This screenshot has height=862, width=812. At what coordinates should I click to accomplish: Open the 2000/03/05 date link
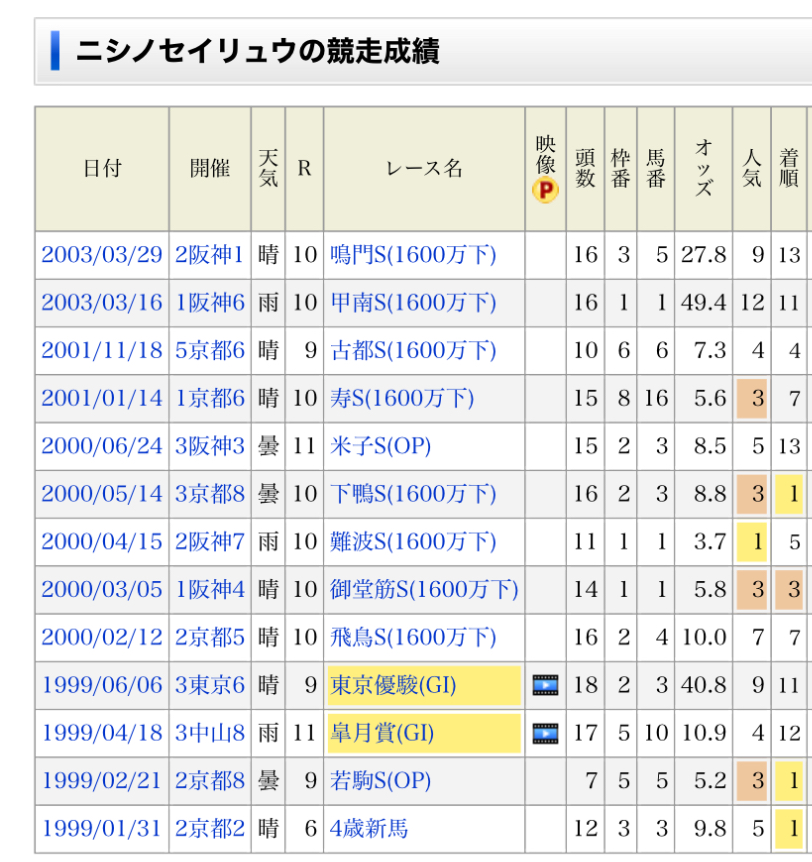tap(102, 589)
